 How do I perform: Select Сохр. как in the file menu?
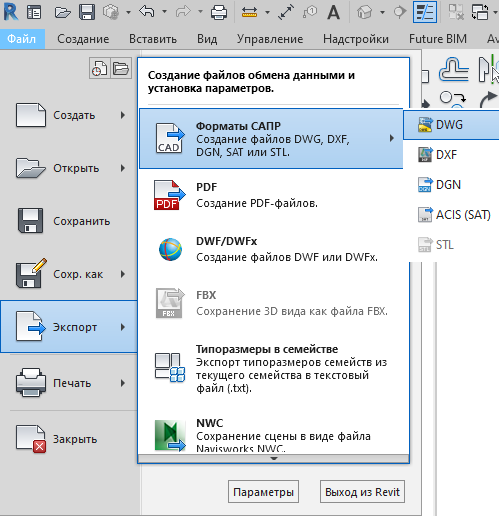click(68, 274)
